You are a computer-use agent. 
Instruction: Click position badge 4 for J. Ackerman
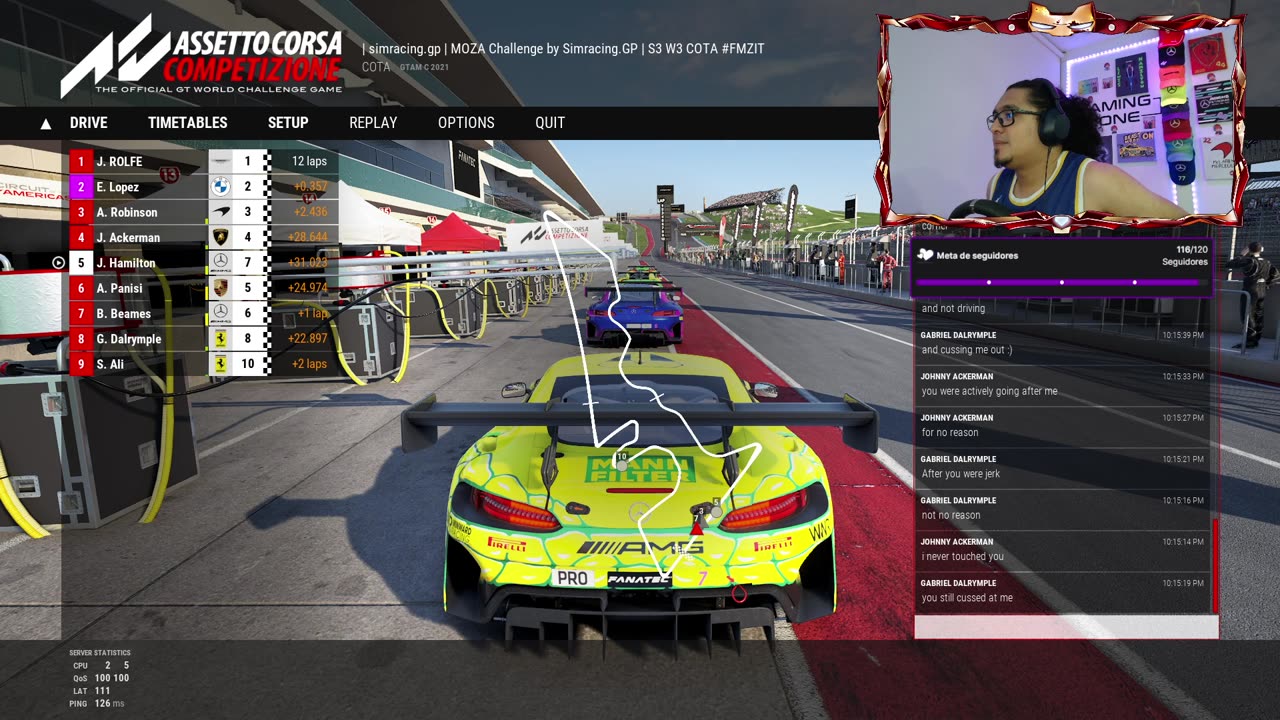(x=81, y=238)
